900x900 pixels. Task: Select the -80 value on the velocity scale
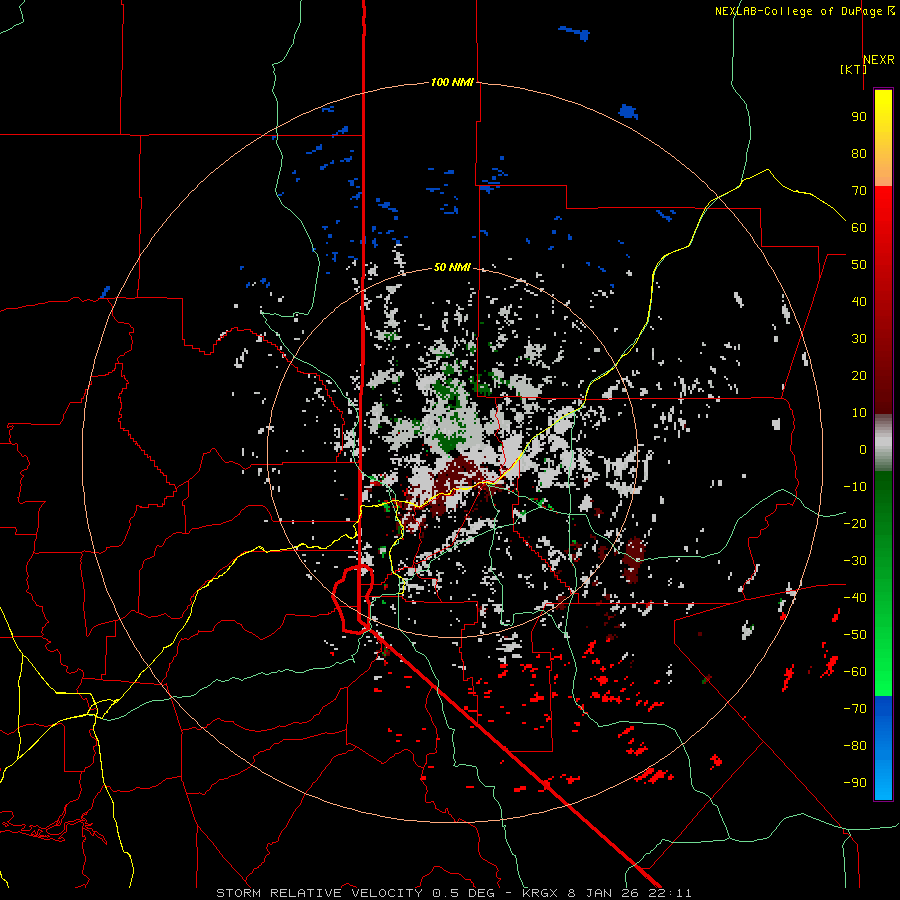coord(855,746)
